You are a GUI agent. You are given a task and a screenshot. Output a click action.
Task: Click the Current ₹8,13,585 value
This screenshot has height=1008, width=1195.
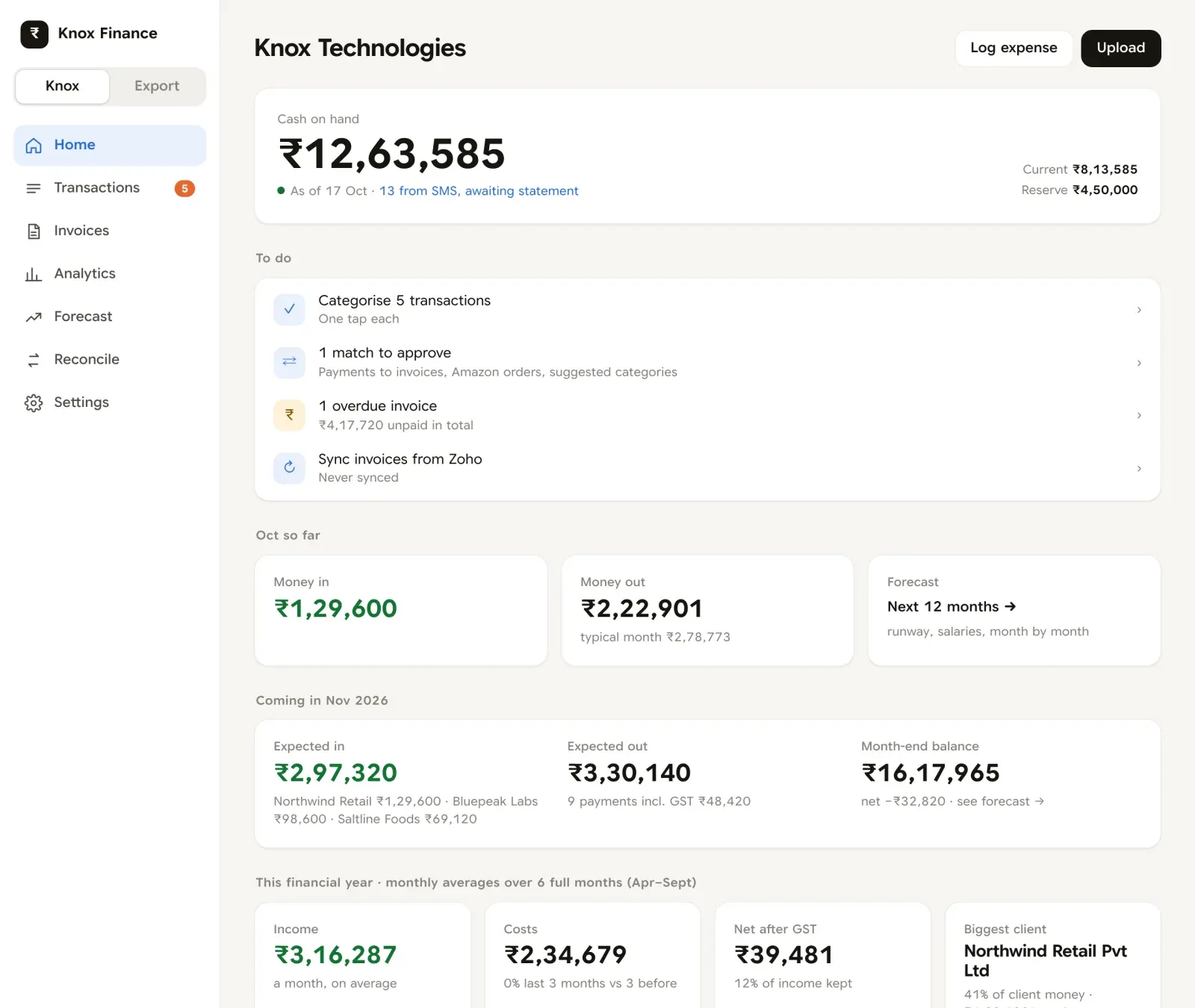point(1105,169)
